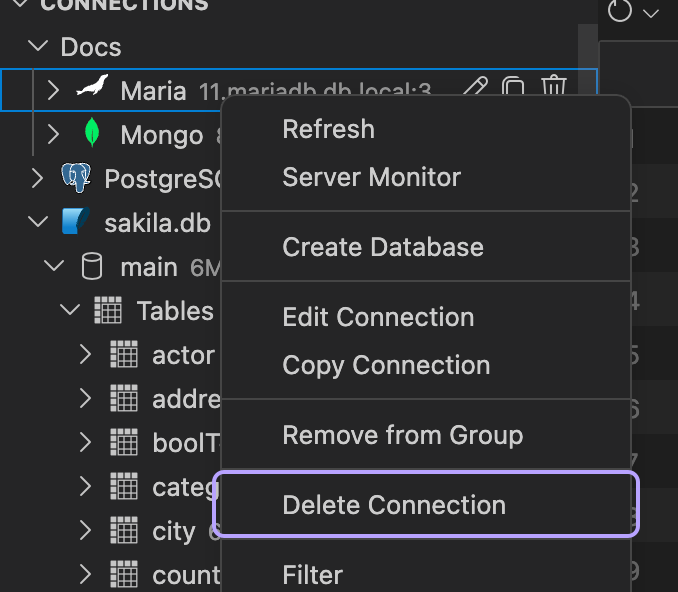Expand the city table
The width and height of the screenshot is (678, 592).
(x=85, y=530)
